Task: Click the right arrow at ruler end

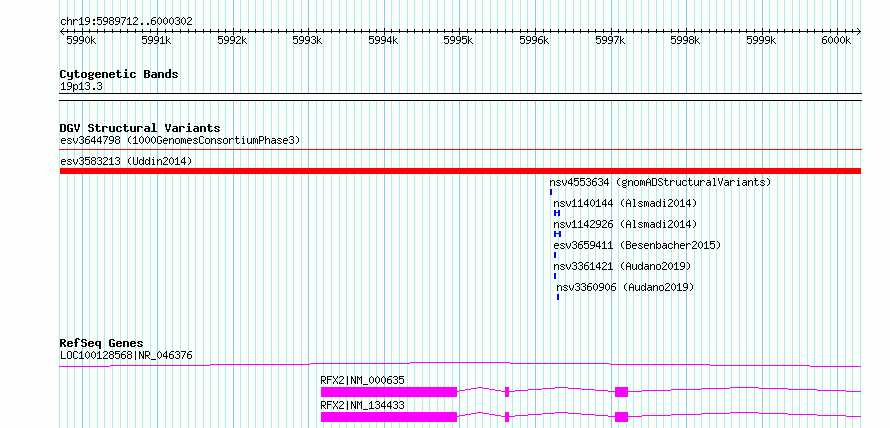Action: [859, 31]
